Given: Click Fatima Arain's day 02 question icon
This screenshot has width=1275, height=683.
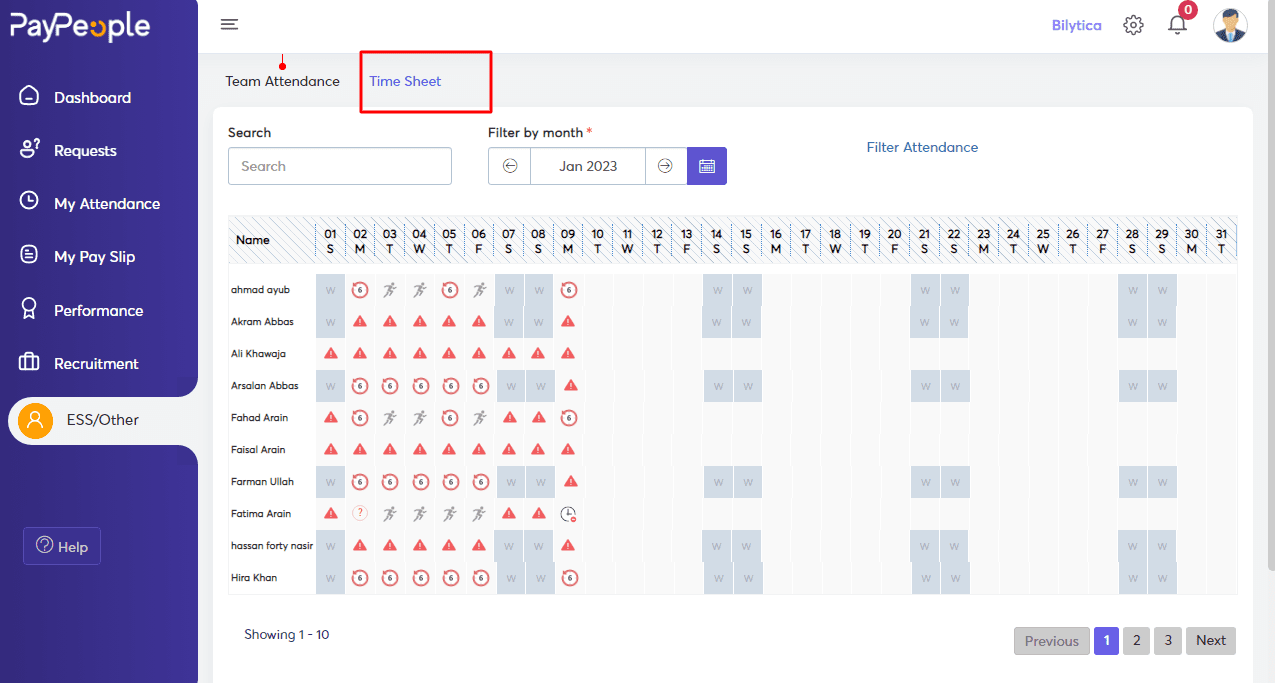Looking at the screenshot, I should point(360,514).
